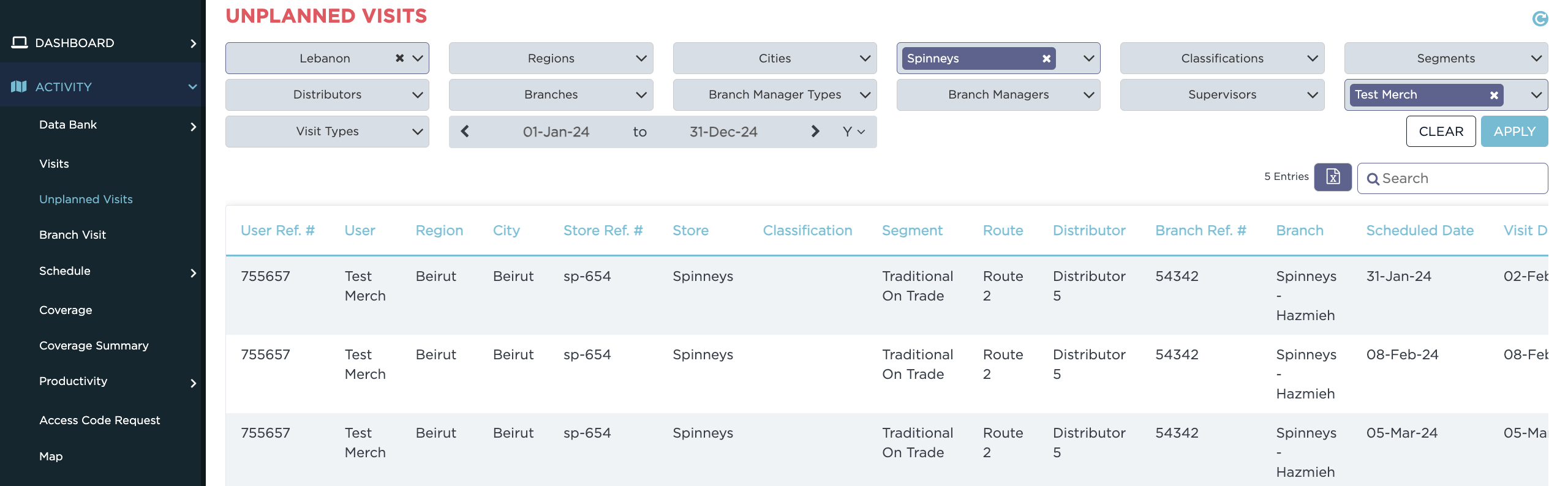Open Coverage Summary in the sidebar
The image size is (1568, 486).
pos(94,346)
